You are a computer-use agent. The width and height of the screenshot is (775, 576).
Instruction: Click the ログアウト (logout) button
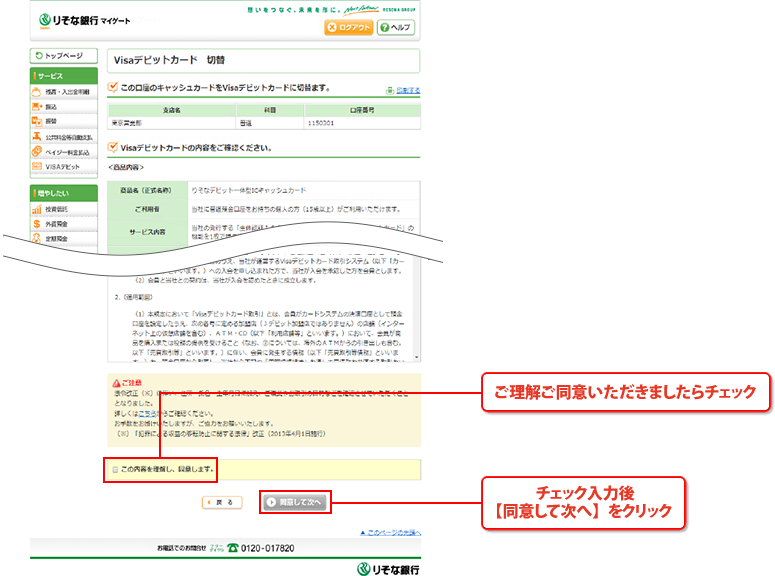348,28
